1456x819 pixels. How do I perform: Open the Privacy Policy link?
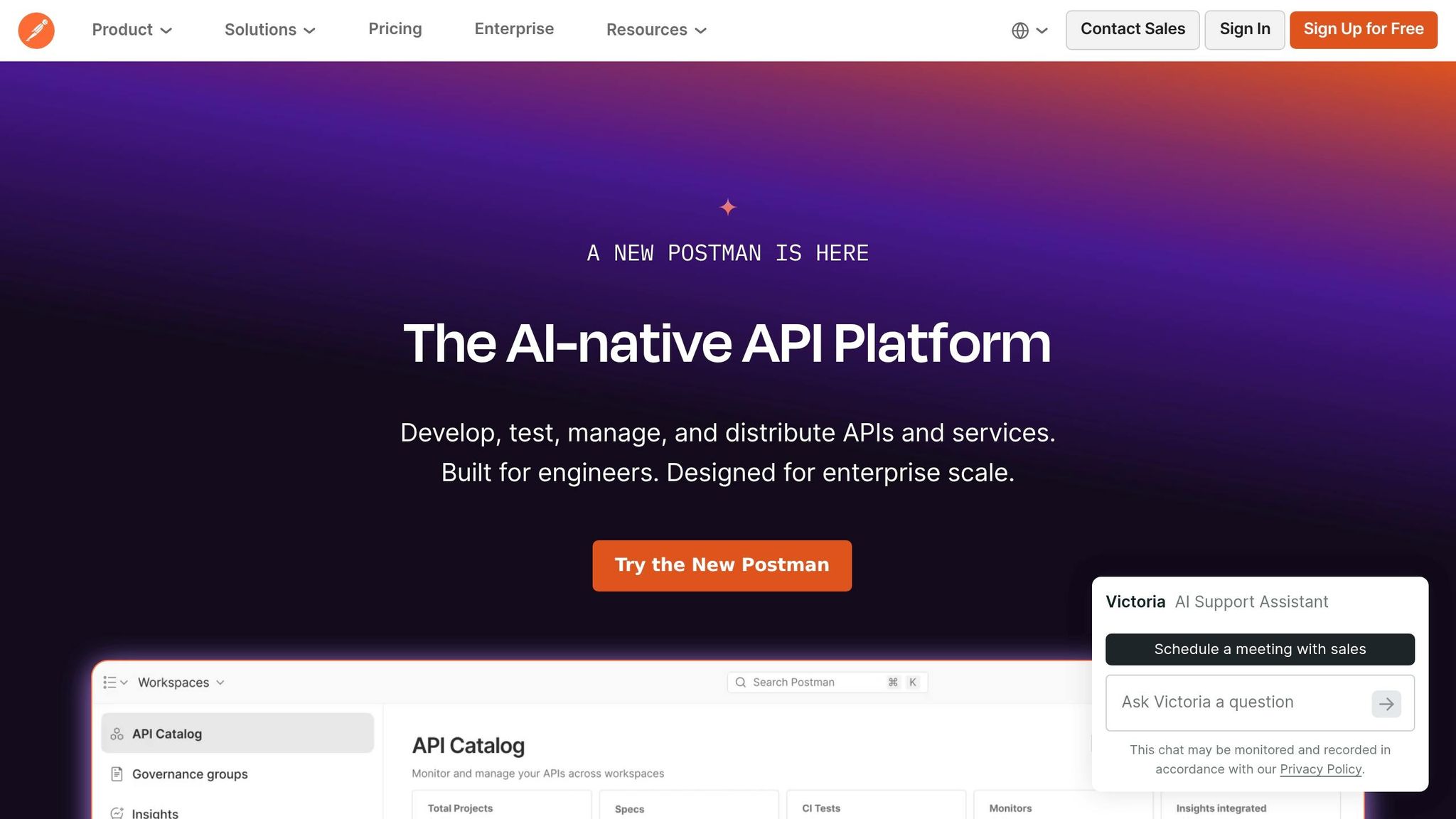[x=1320, y=769]
